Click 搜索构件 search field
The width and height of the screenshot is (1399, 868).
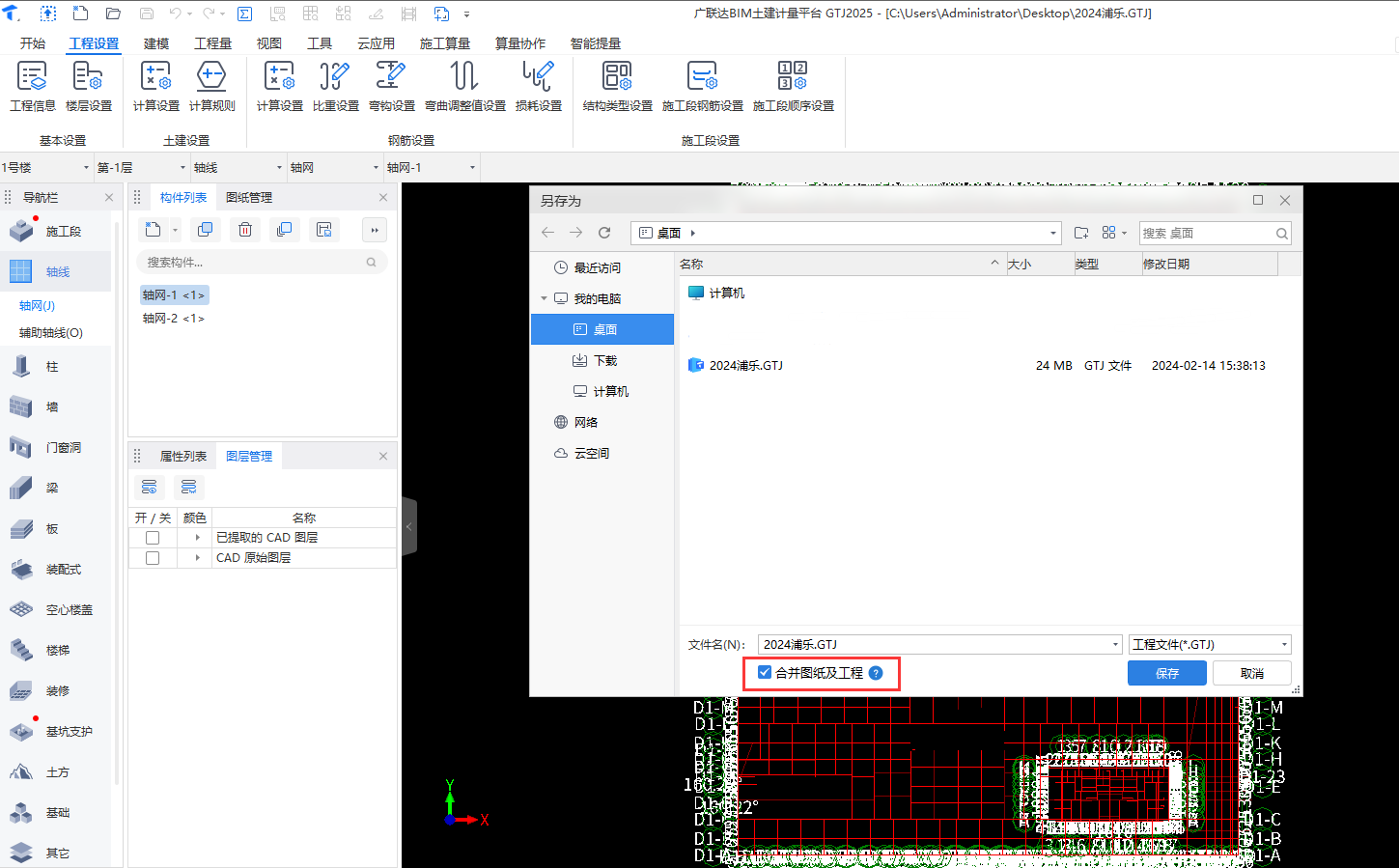pyautogui.click(x=261, y=262)
